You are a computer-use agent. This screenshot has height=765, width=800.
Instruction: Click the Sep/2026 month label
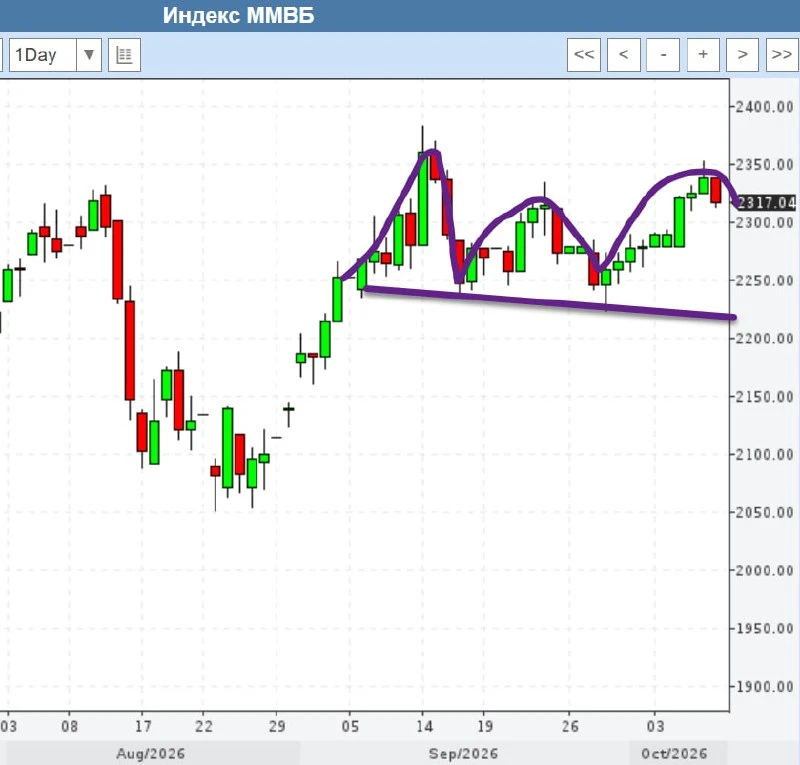tap(463, 754)
